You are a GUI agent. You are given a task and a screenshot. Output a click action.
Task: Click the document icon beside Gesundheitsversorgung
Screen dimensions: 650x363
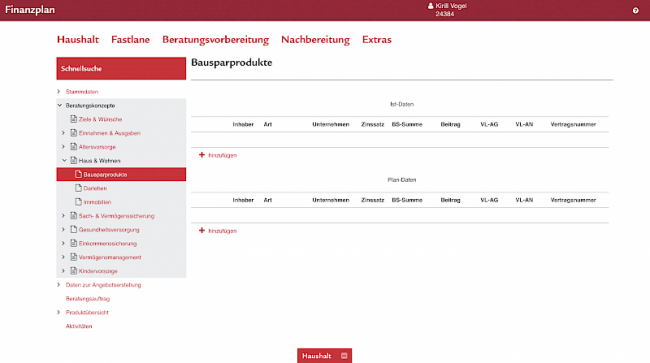73,229
